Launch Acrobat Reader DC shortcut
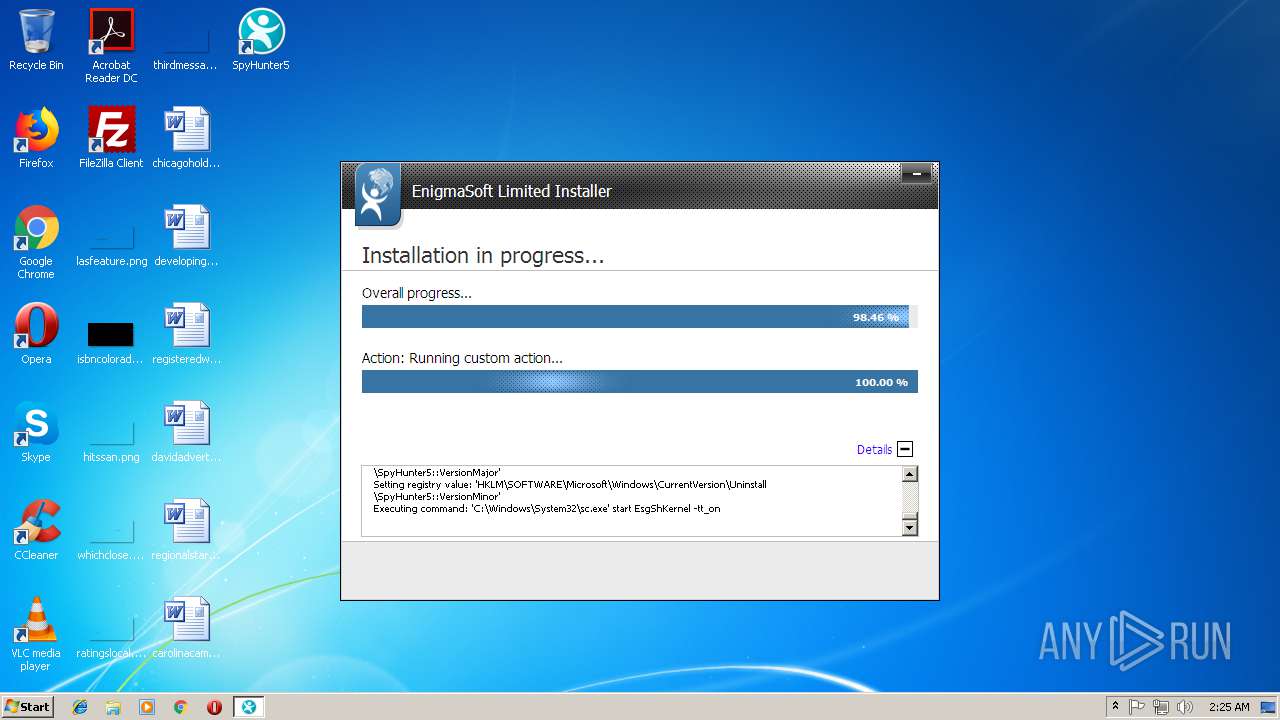Screen dimensions: 1280x720 coord(111,46)
